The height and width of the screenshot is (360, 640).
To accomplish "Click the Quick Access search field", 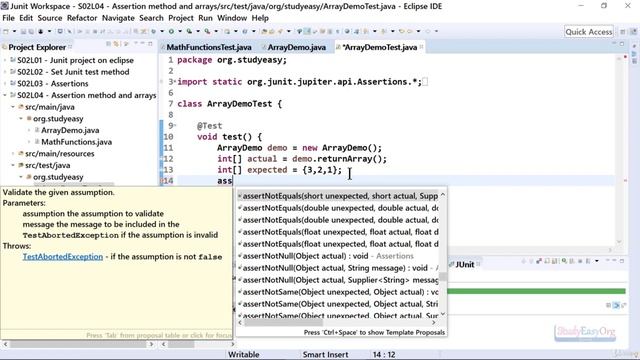I will tap(589, 32).
